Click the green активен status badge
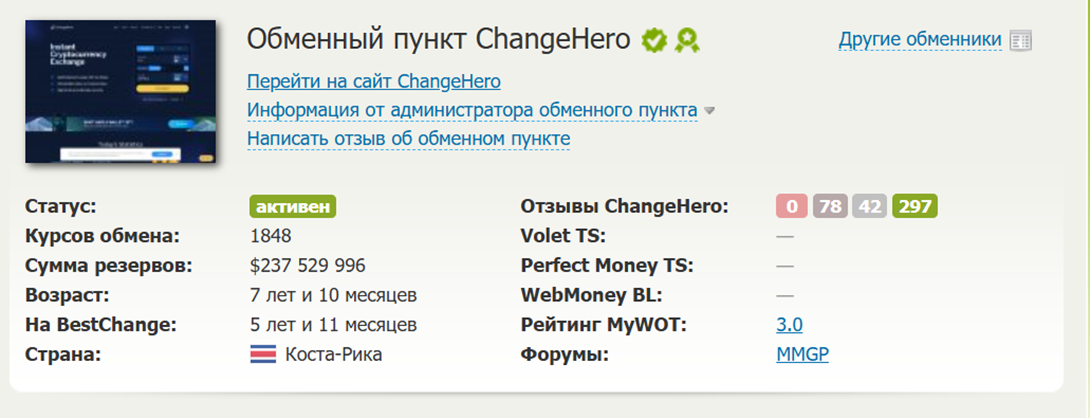This screenshot has height=418, width=1090. (293, 207)
